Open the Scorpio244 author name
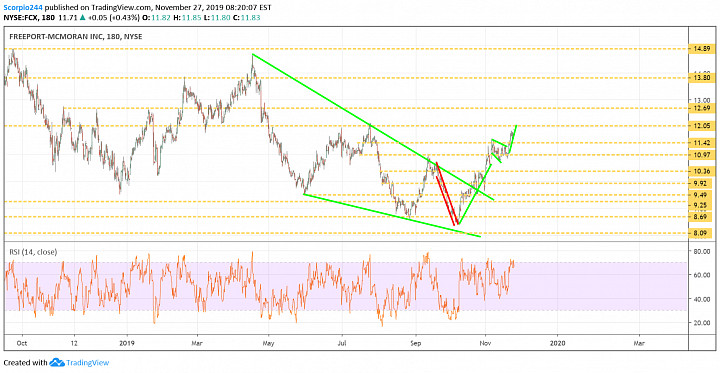Screen dimensions: 720x373 point(23,7)
